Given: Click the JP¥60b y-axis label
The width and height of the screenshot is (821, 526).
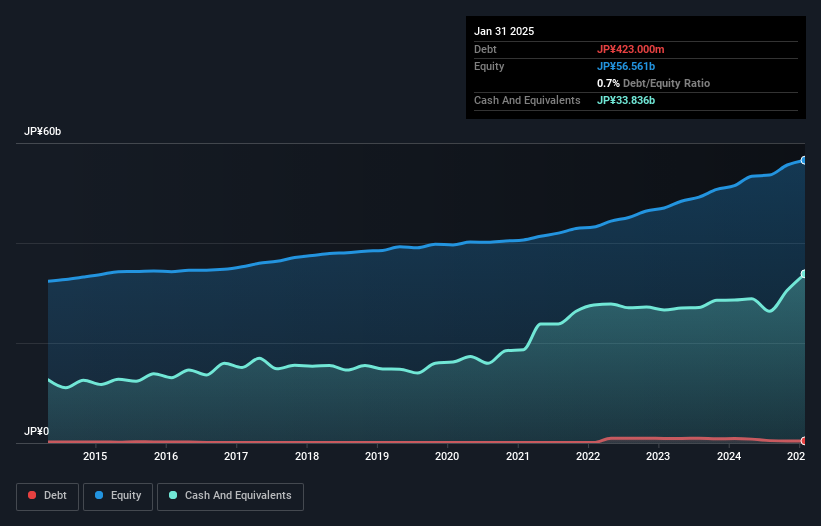Looking at the screenshot, I should pyautogui.click(x=42, y=131).
